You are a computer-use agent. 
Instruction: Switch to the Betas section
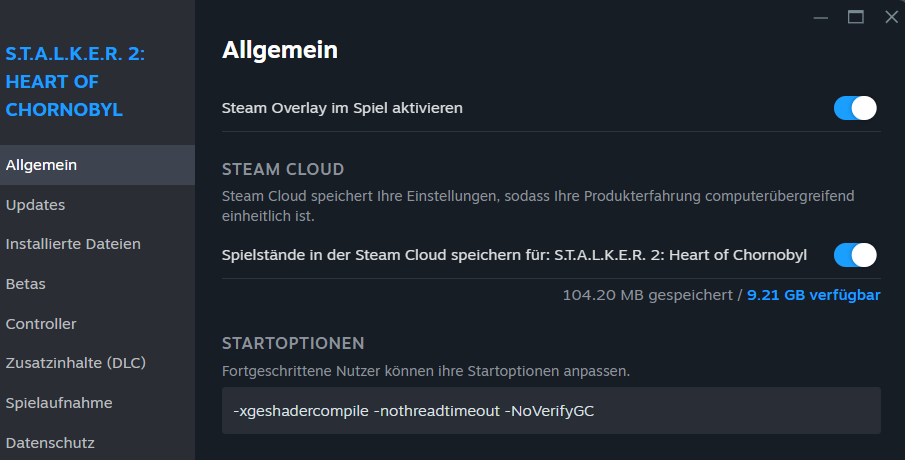(x=26, y=284)
